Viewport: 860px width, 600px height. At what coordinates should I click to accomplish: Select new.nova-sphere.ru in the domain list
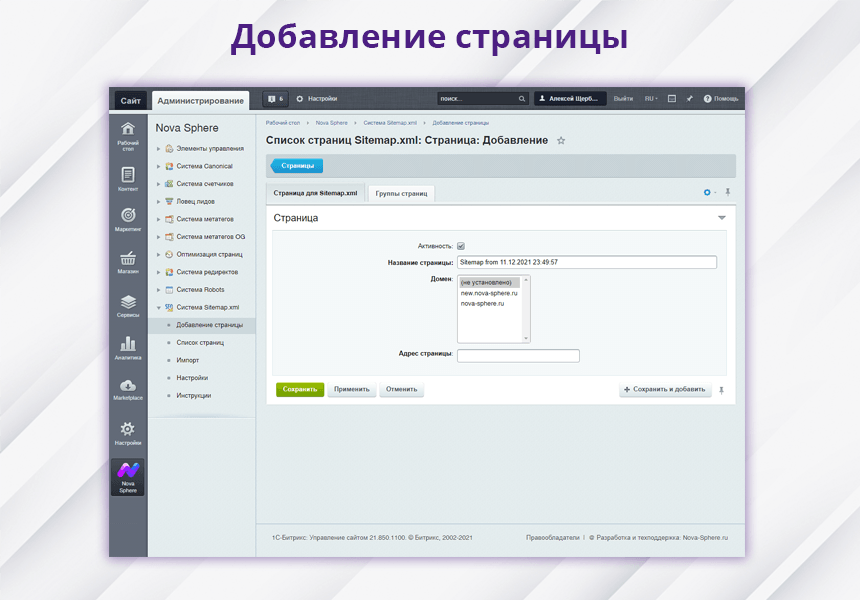click(x=489, y=293)
